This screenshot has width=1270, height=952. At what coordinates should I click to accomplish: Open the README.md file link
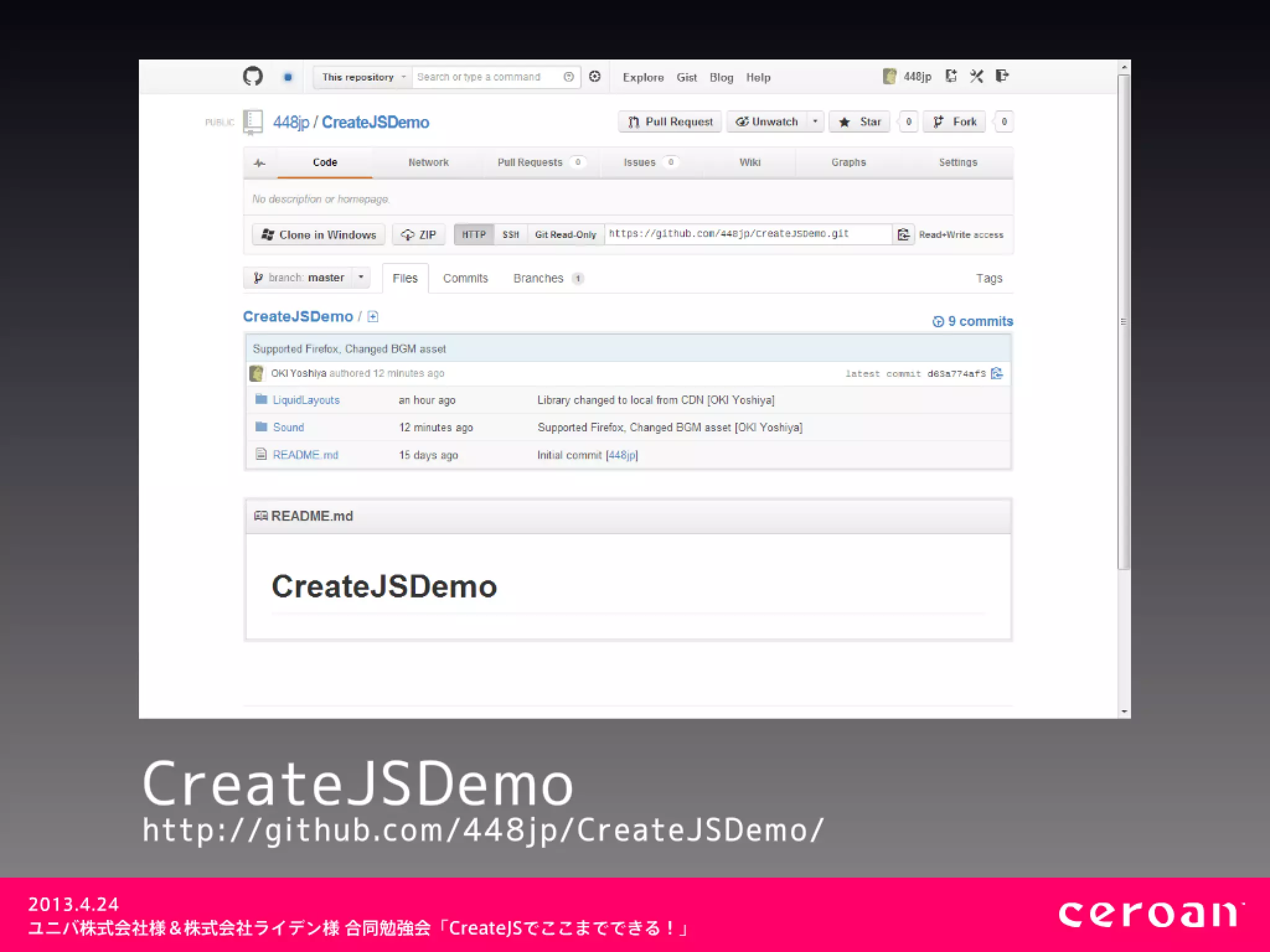pyautogui.click(x=306, y=455)
